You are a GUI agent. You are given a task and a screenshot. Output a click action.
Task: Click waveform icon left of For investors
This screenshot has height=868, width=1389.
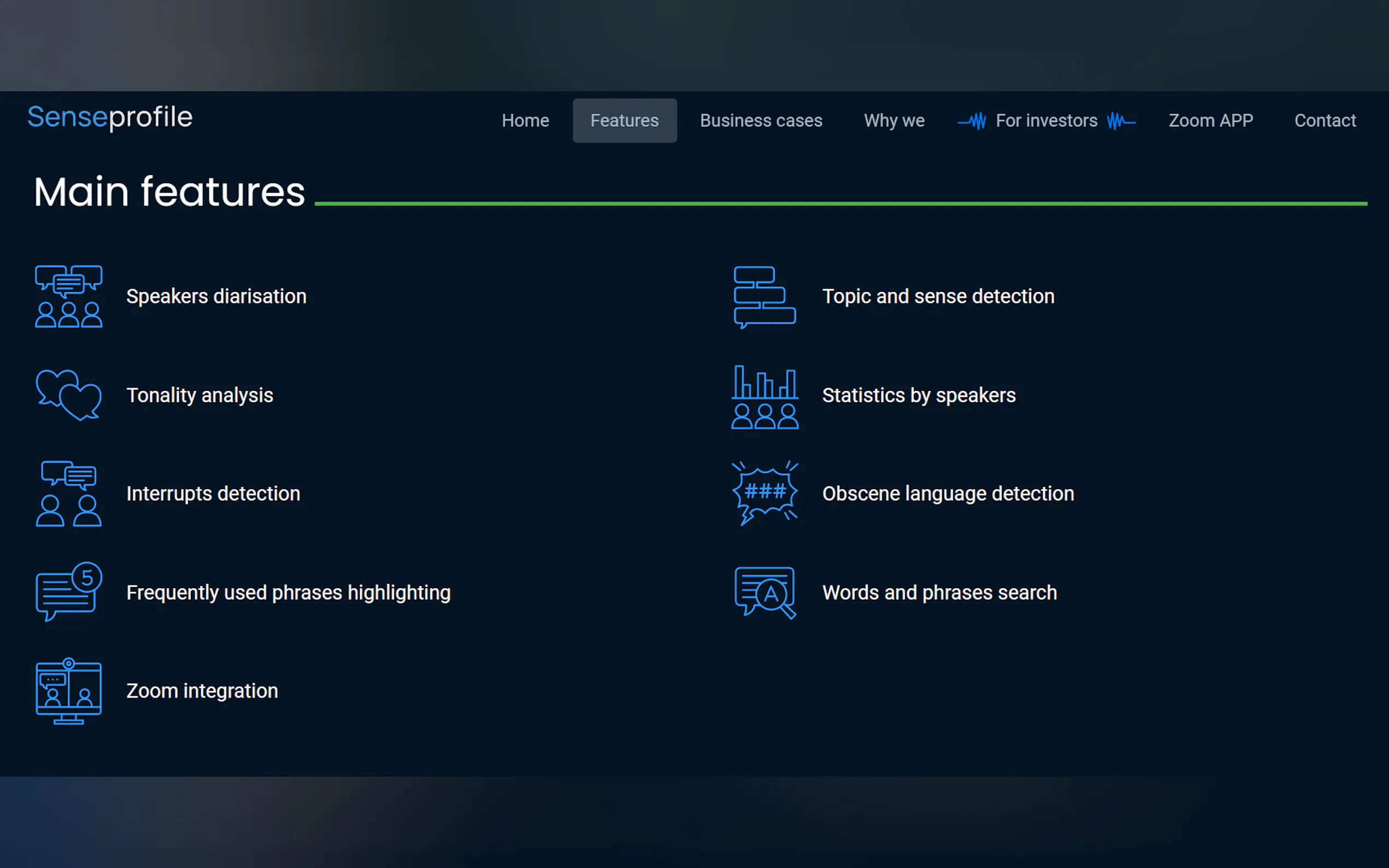click(972, 121)
